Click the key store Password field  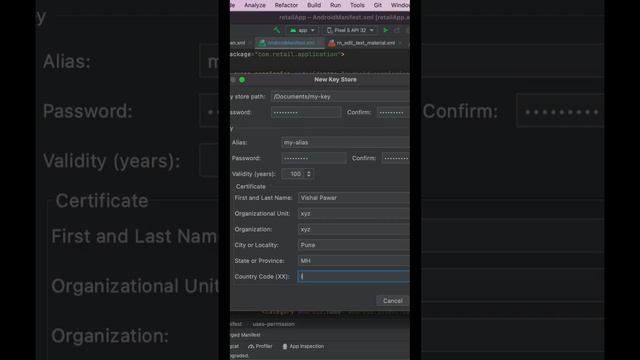tap(306, 112)
